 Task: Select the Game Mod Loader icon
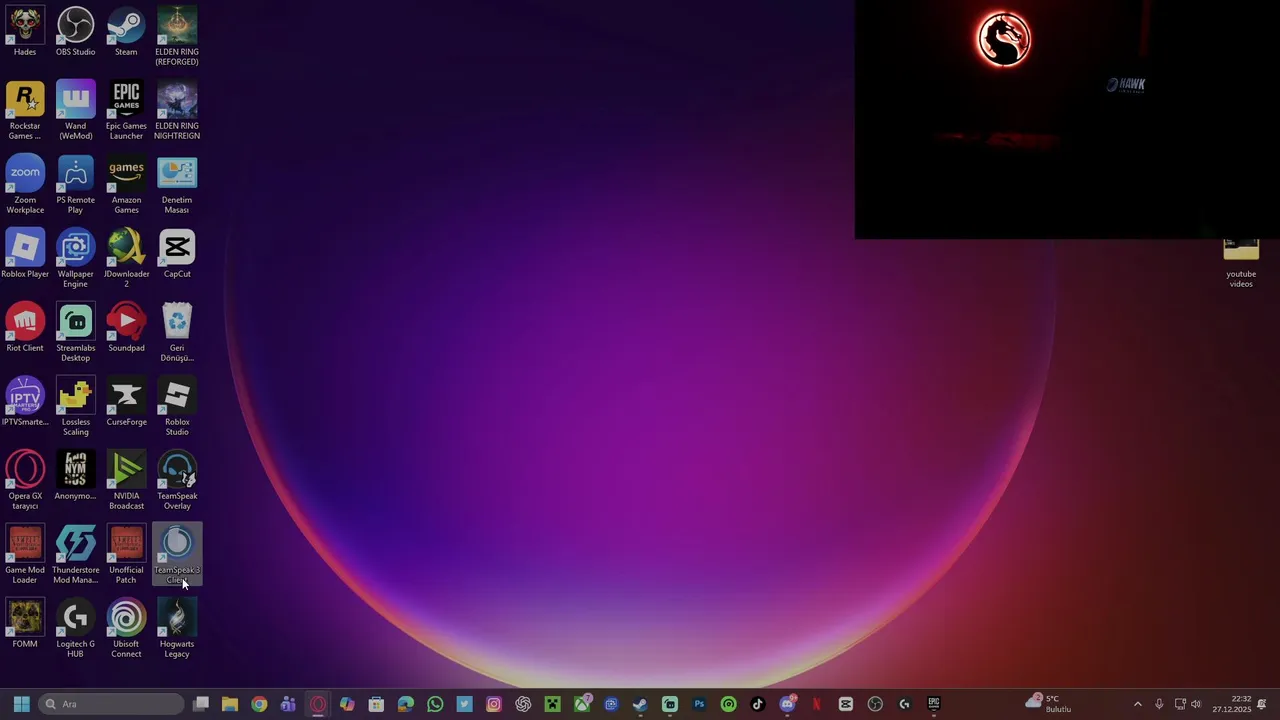[25, 554]
